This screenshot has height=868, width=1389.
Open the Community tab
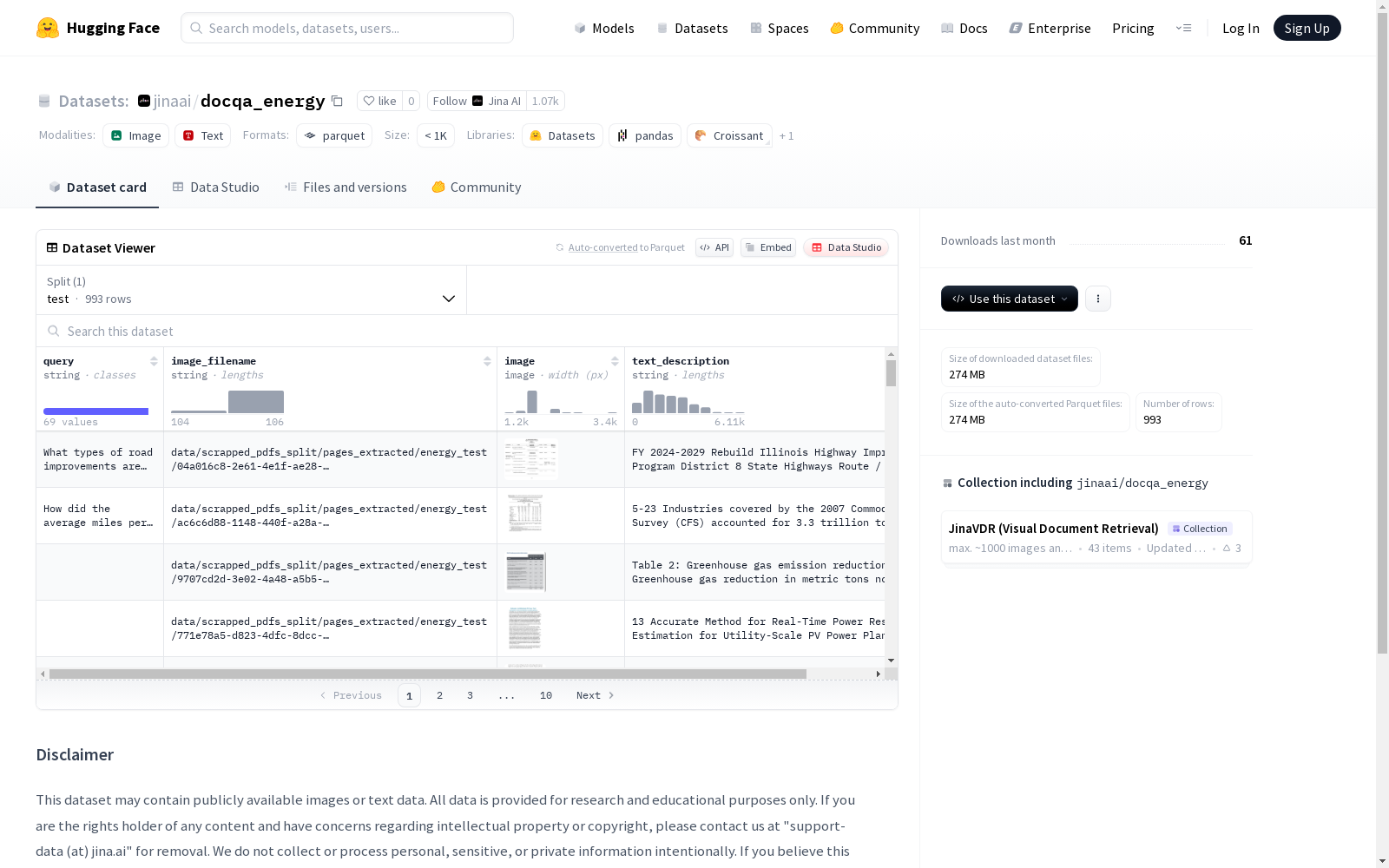coord(477,187)
